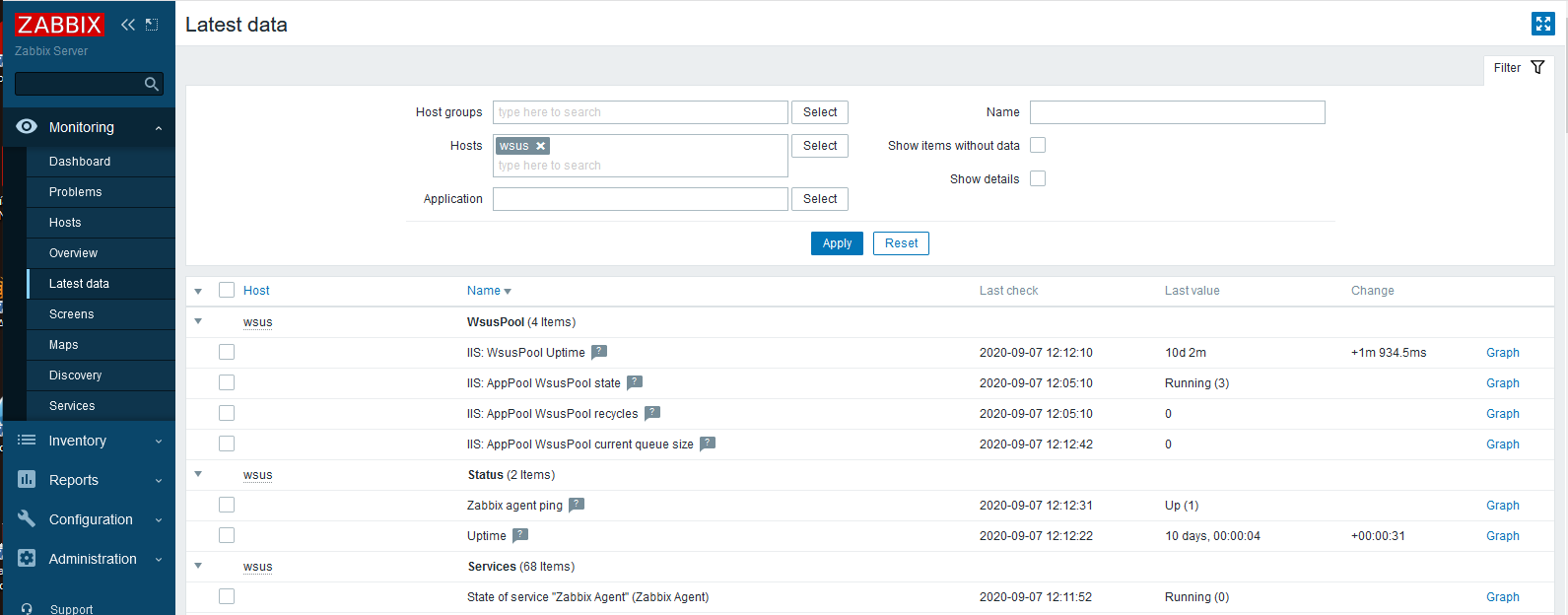Click the Reset filter button
Viewport: 1568px width, 615px height.
(x=901, y=243)
